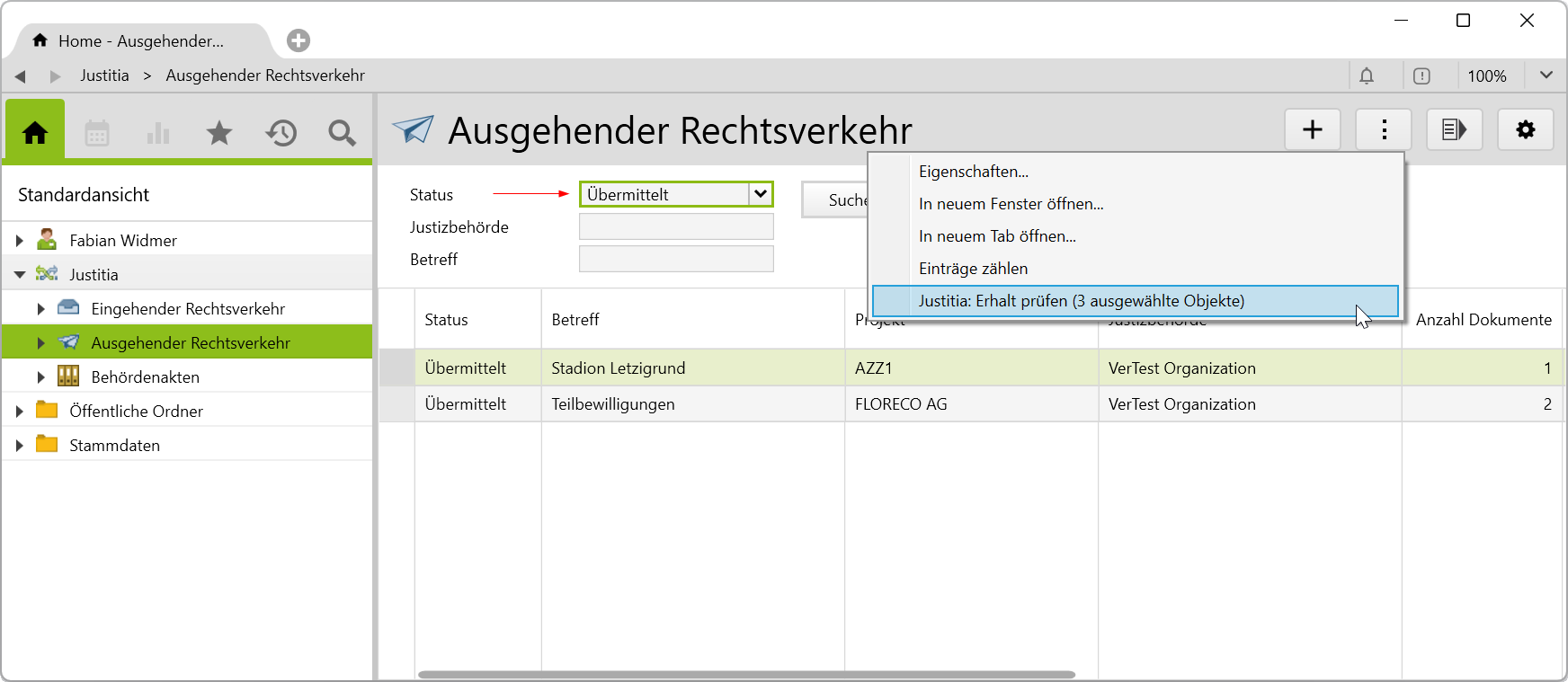Click the paper plane icon in tree
The height and width of the screenshot is (682, 1568).
pyautogui.click(x=68, y=341)
